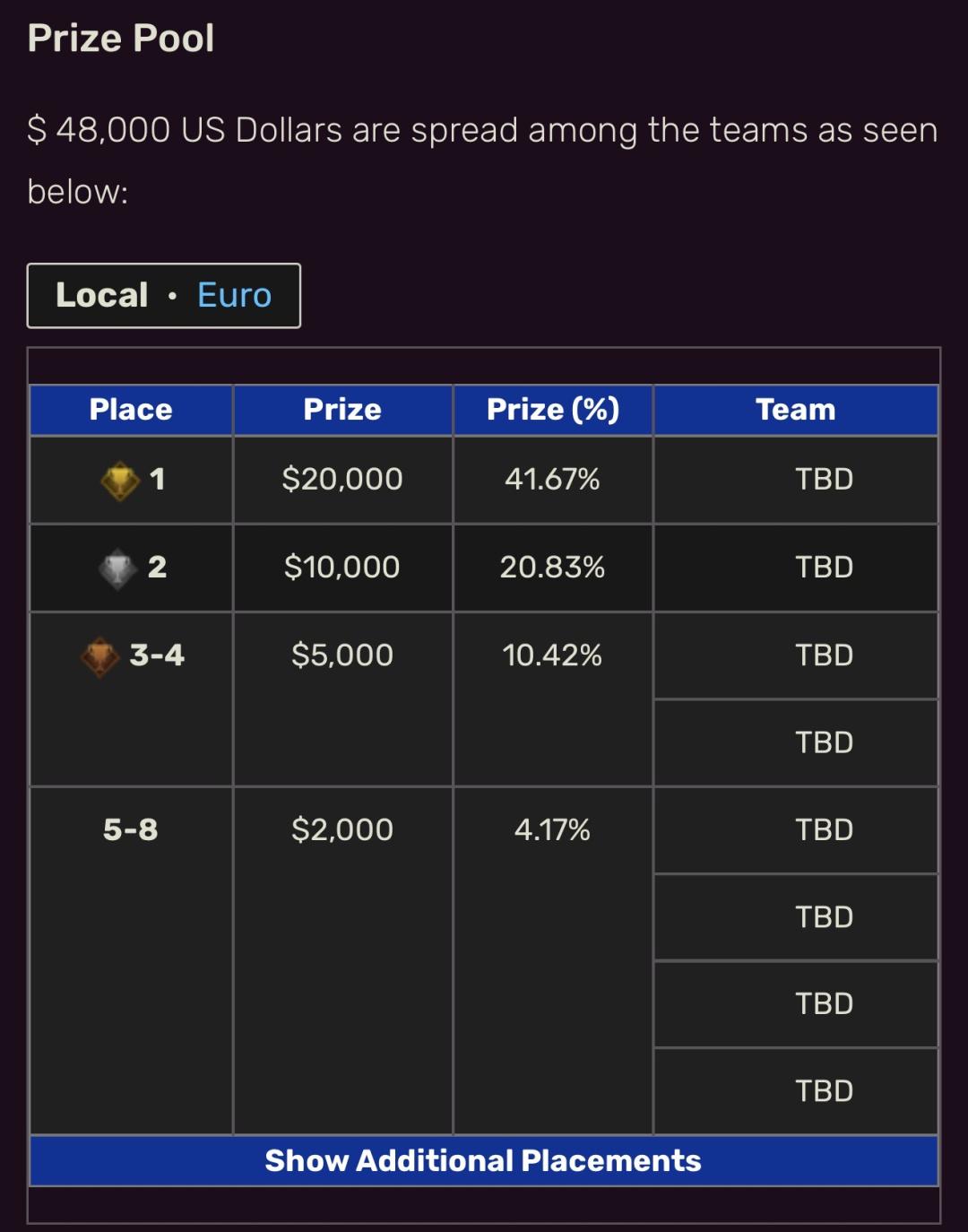Click the 41.67% percentage cell
Viewport: 968px width, 1232px height.
point(553,480)
